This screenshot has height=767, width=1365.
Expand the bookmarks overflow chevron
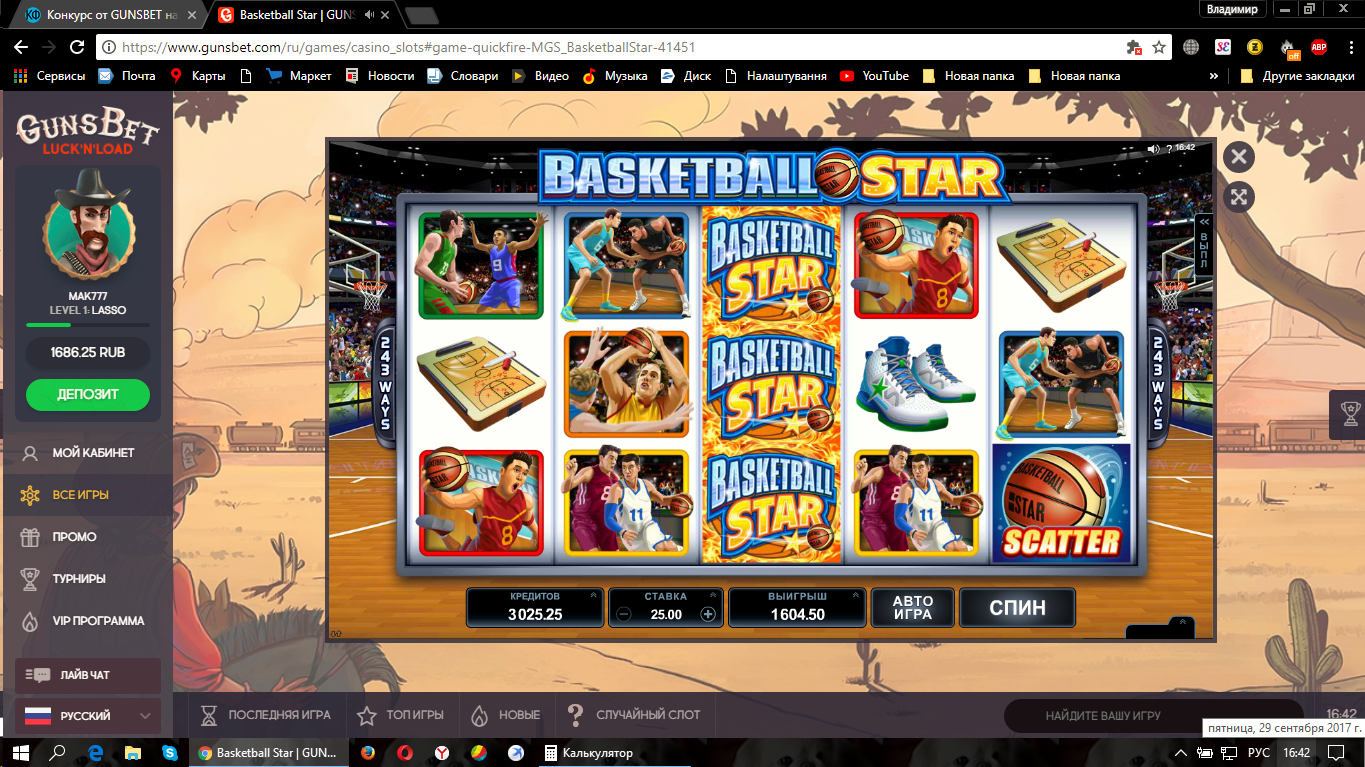point(1213,75)
